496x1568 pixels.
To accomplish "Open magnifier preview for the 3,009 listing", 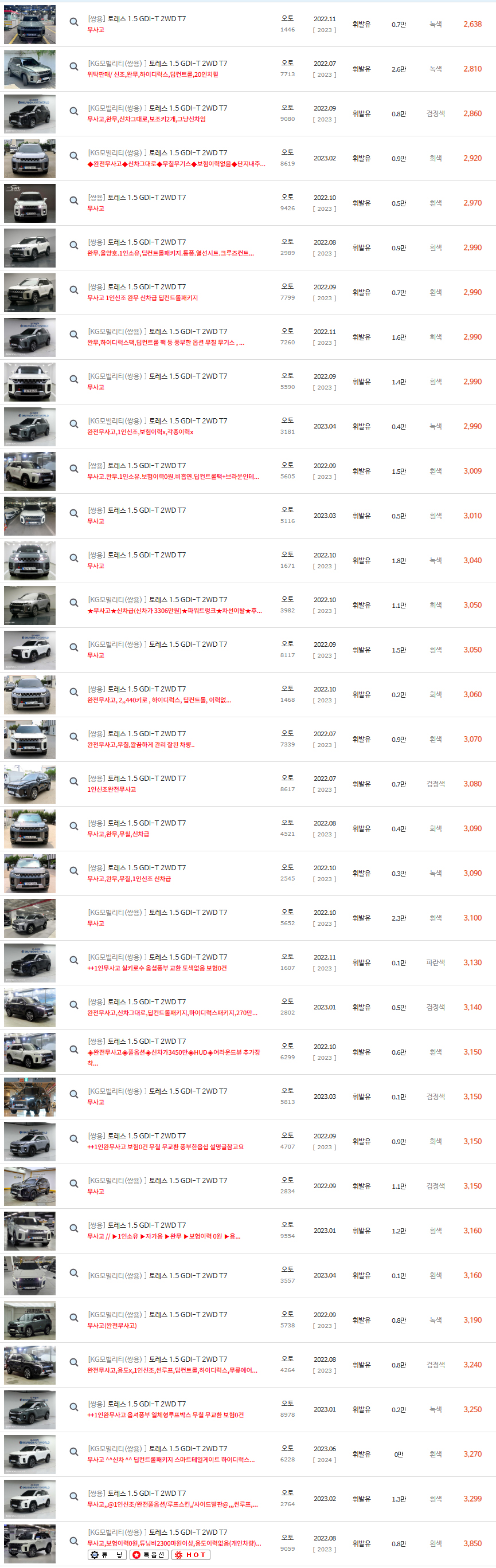I will click(74, 469).
